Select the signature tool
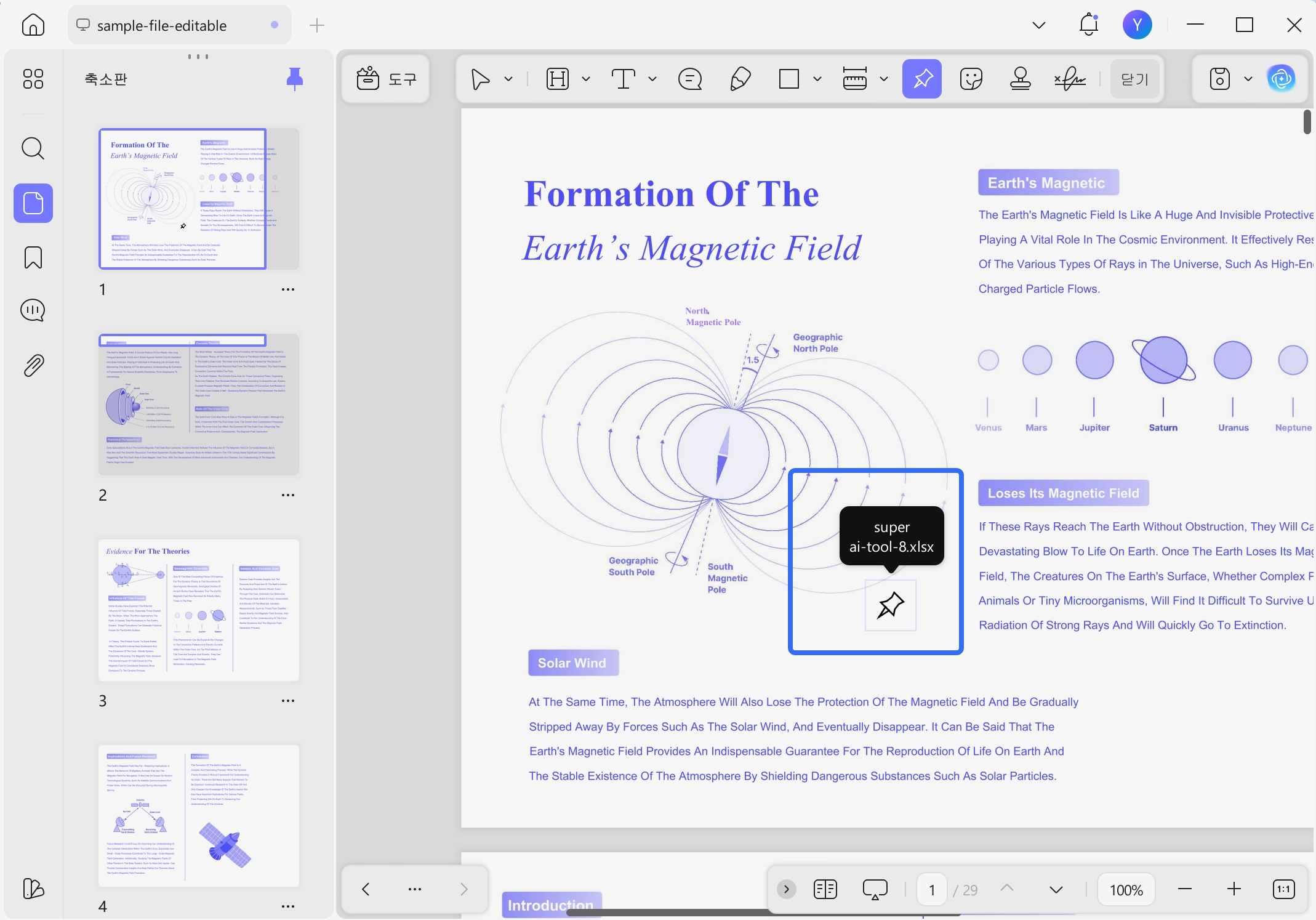Image resolution: width=1316 pixels, height=920 pixels. 1070,79
